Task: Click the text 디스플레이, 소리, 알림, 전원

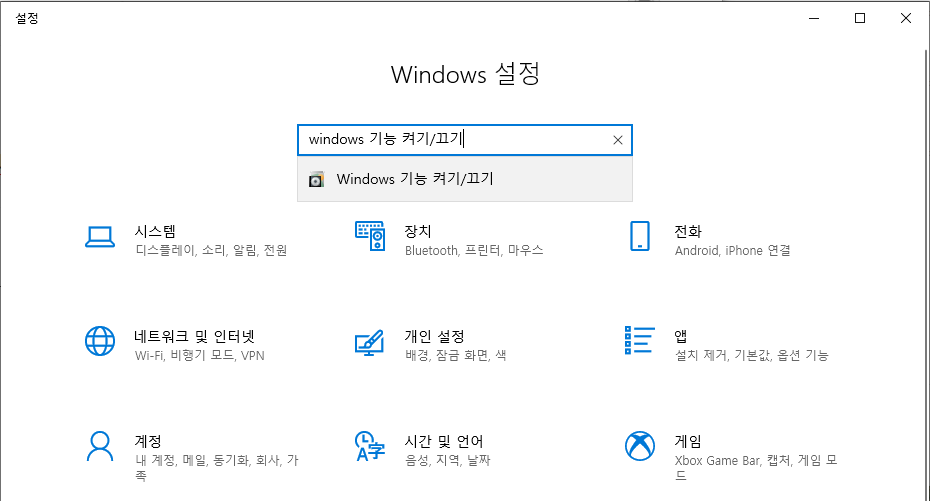Action: pos(211,250)
